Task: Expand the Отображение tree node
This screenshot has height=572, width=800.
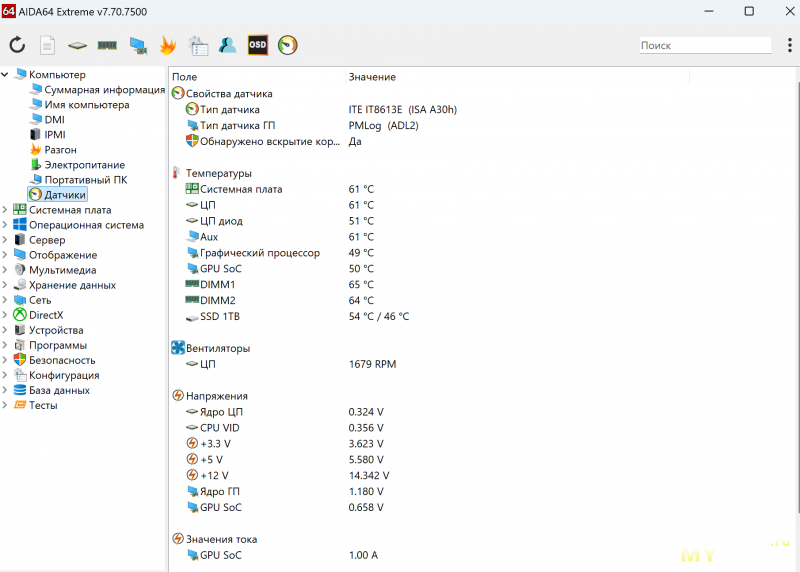Action: [5, 255]
